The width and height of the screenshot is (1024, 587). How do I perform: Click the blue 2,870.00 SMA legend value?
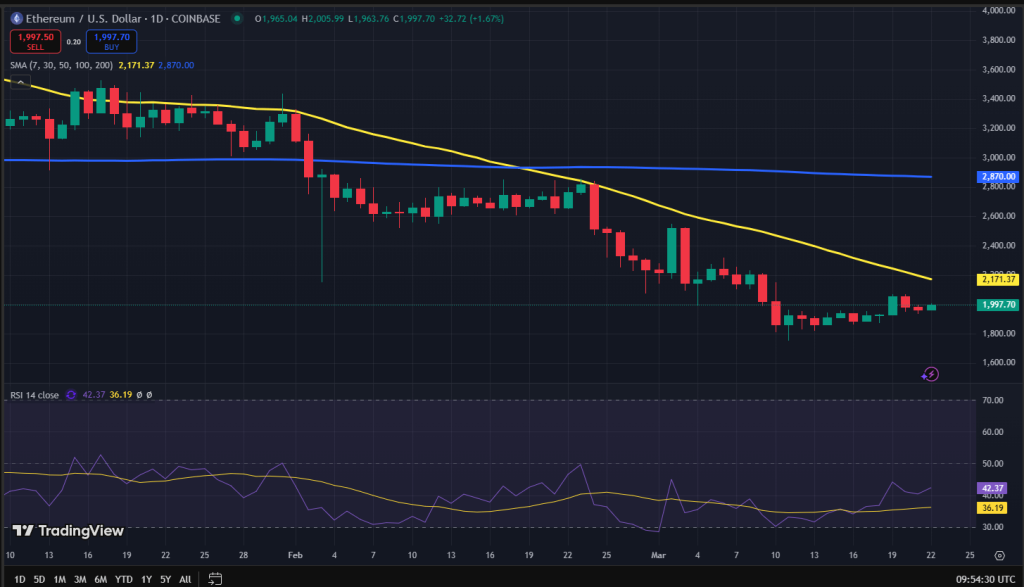[176, 65]
